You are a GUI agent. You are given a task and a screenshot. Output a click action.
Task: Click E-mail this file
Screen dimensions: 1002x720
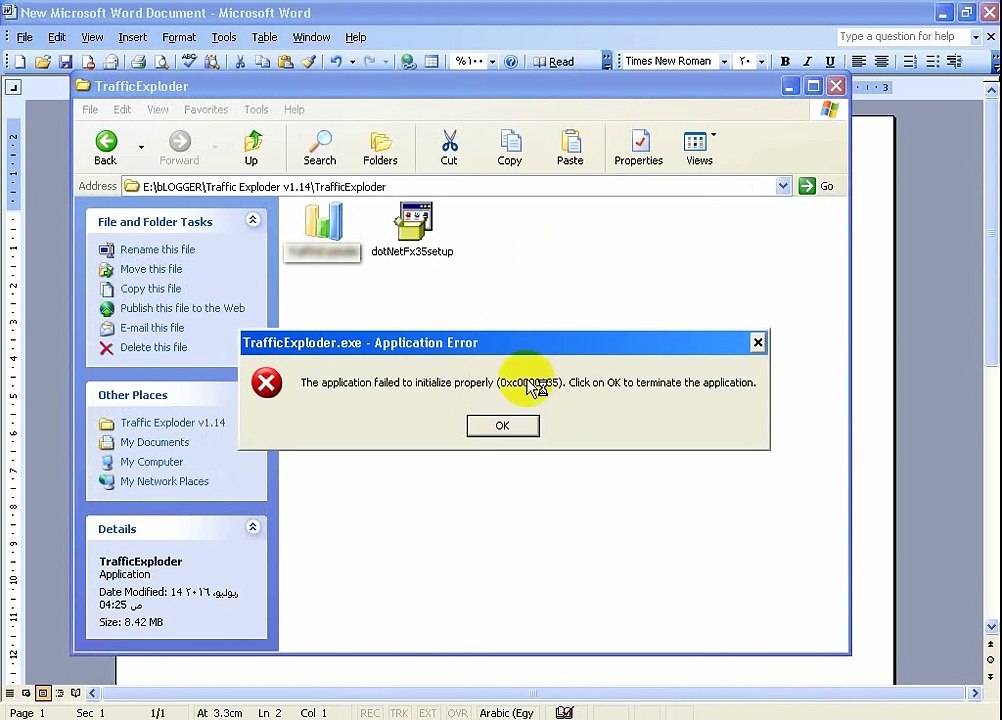point(152,328)
